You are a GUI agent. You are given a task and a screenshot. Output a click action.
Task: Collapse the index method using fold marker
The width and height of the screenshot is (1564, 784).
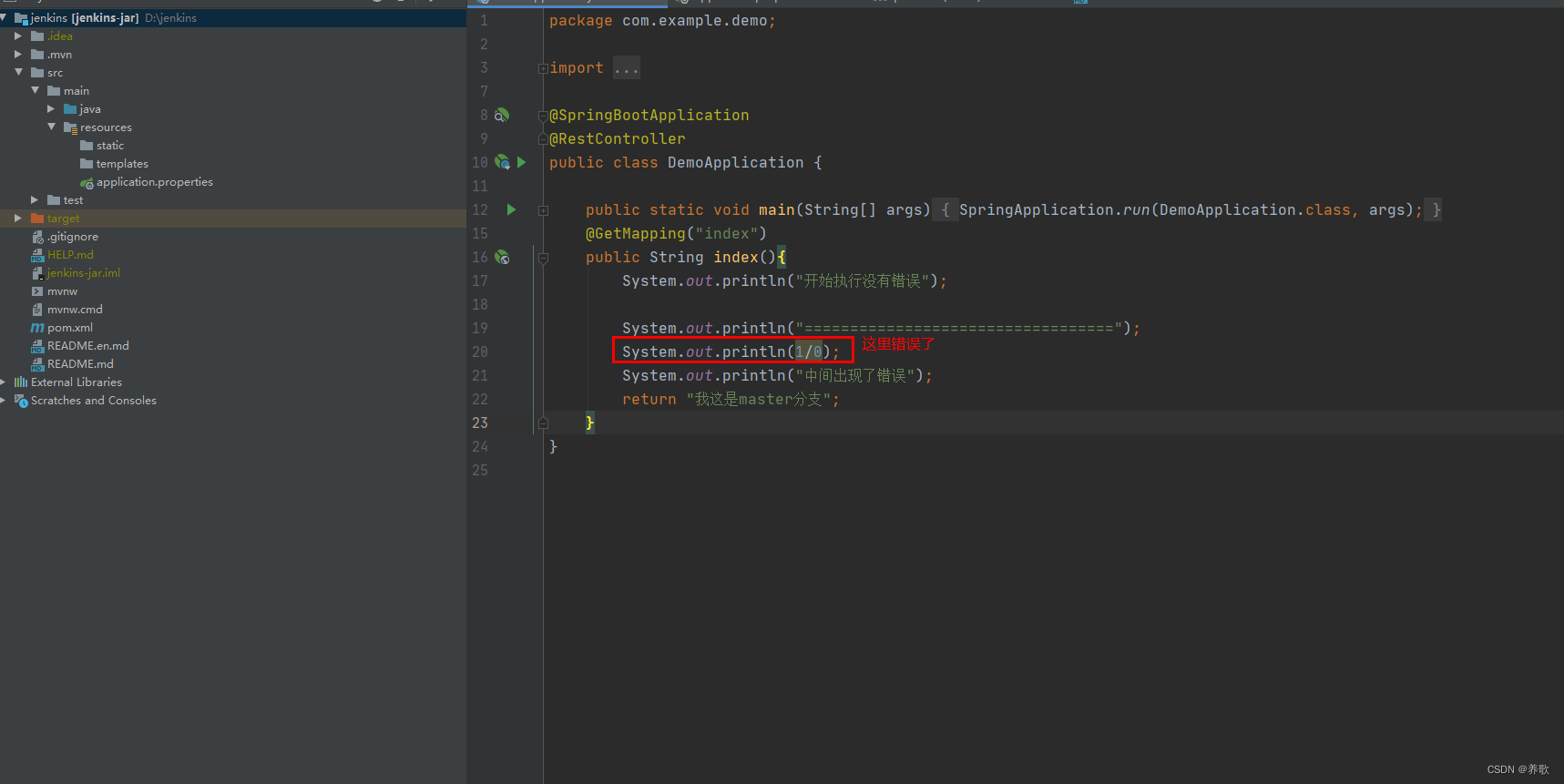point(543,258)
